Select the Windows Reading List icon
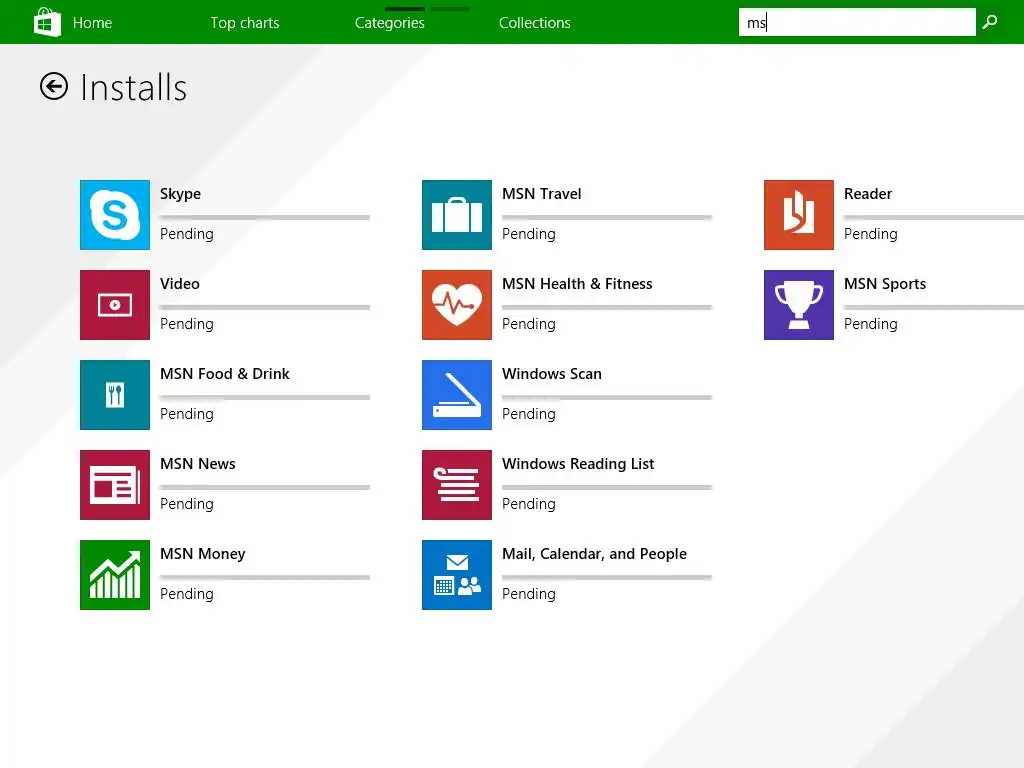 456,485
